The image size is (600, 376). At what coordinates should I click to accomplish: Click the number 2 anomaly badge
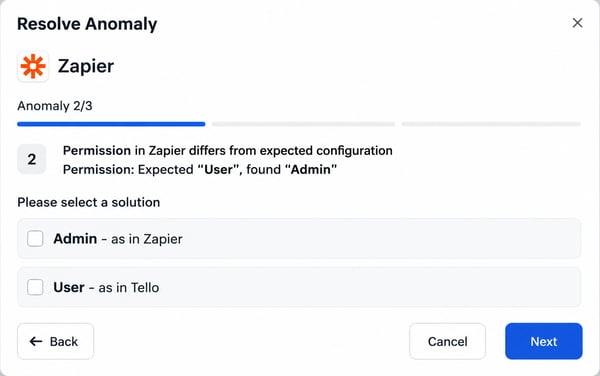(x=32, y=159)
